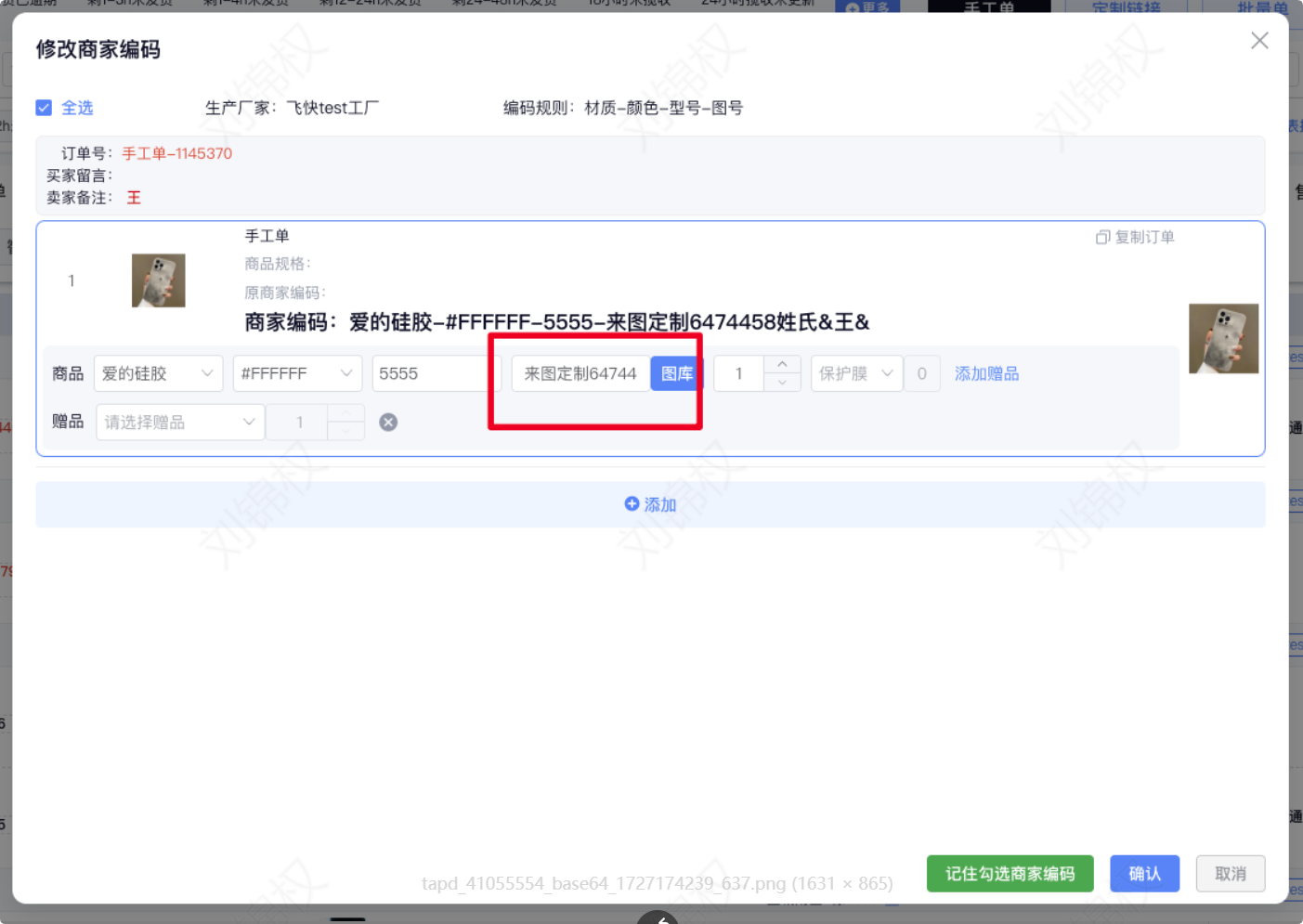Click the 复制订单 copy icon
Viewport: 1303px width, 924px height.
[1102, 237]
